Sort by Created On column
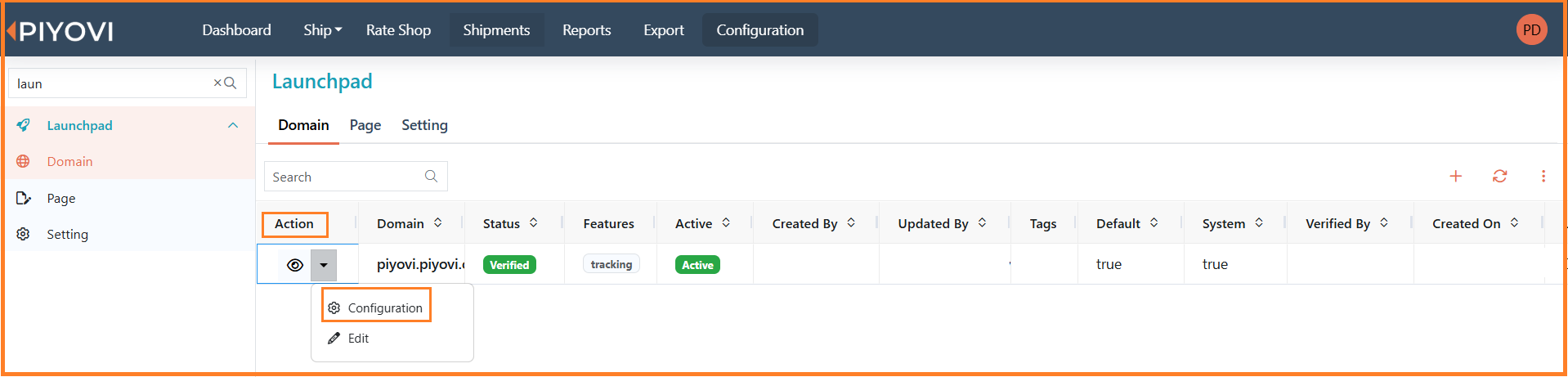This screenshot has height=377, width=1568. (1514, 222)
